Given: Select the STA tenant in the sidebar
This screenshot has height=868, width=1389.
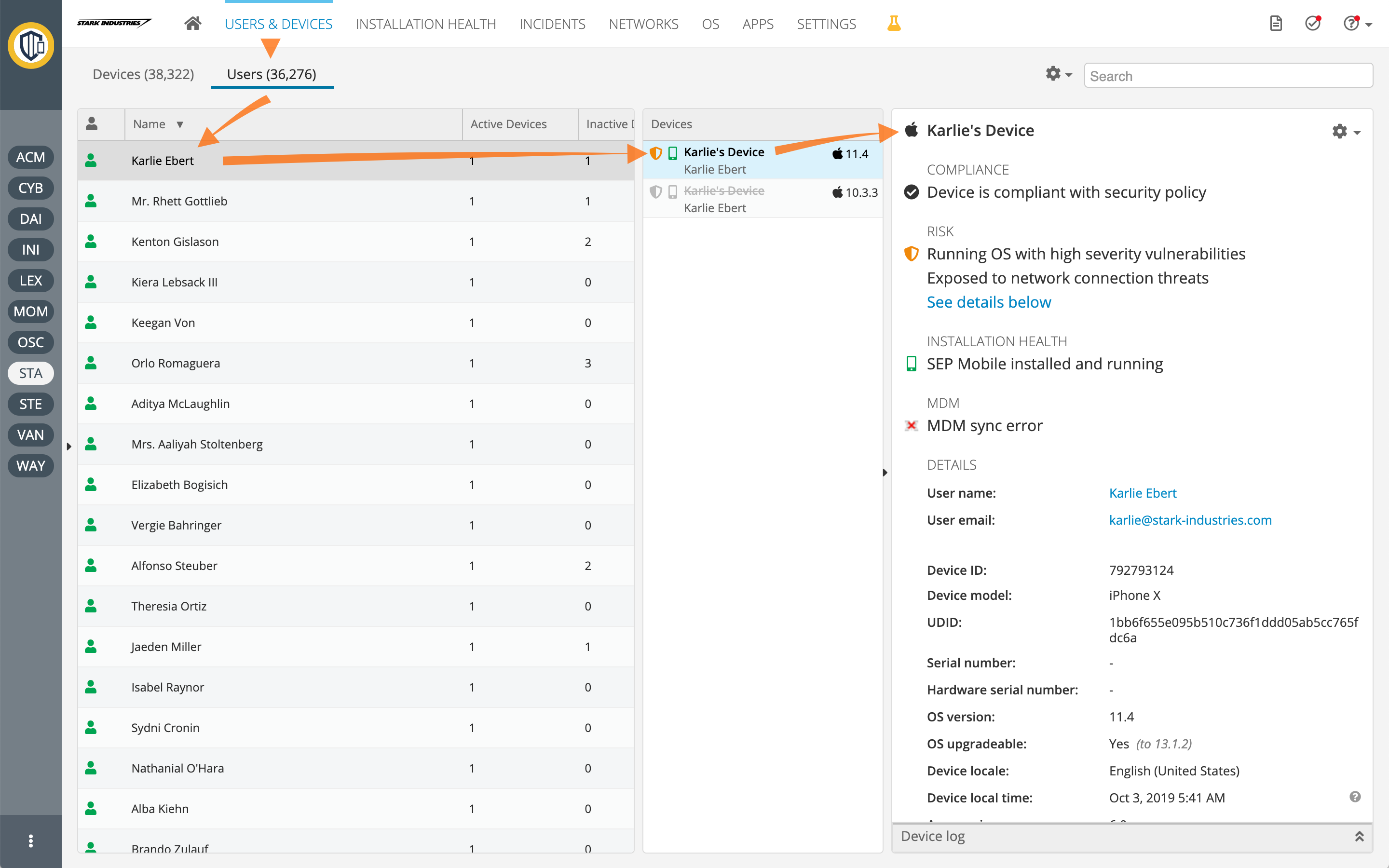Looking at the screenshot, I should click(x=30, y=373).
